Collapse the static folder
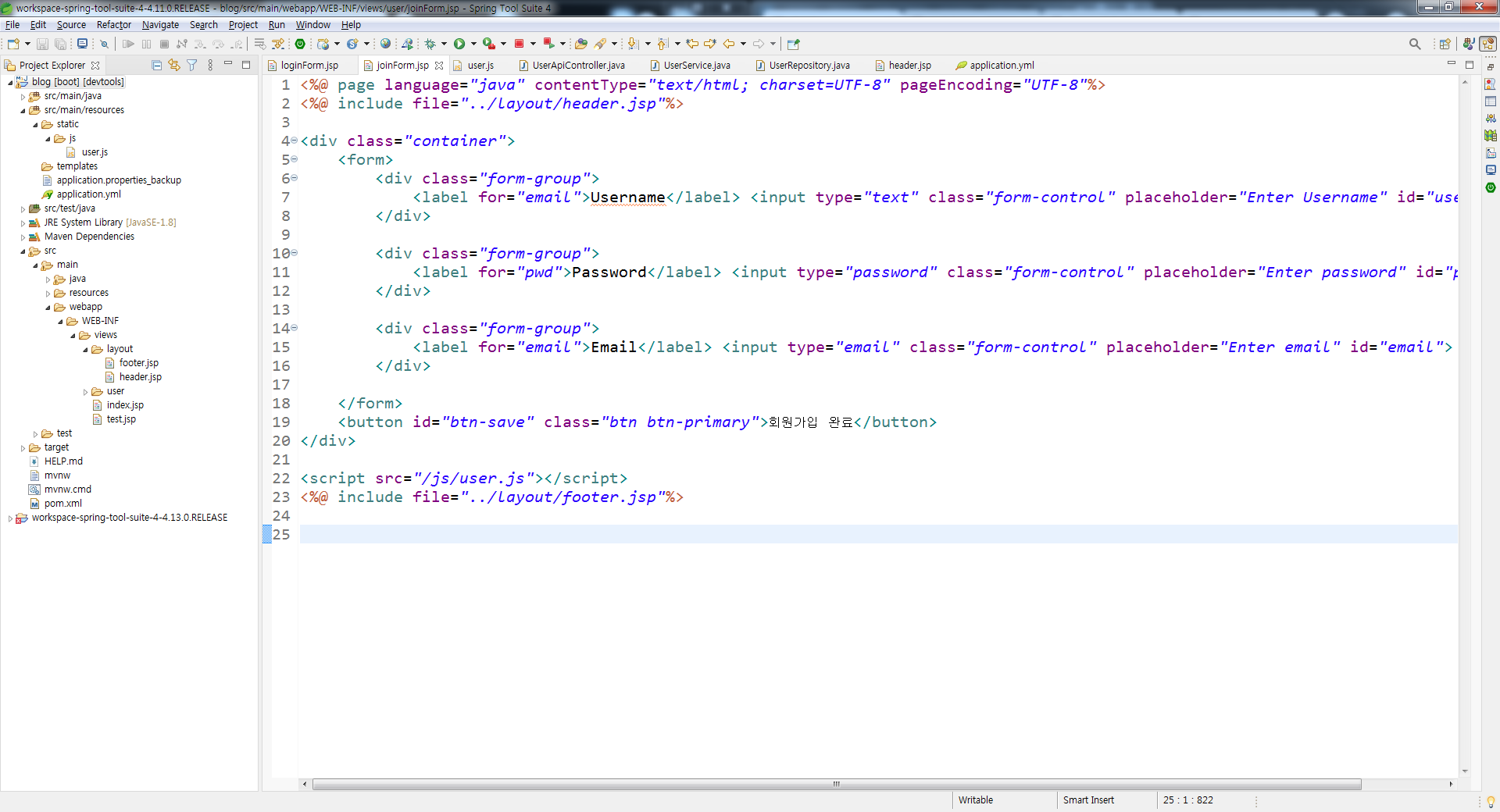1500x812 pixels. [x=35, y=124]
